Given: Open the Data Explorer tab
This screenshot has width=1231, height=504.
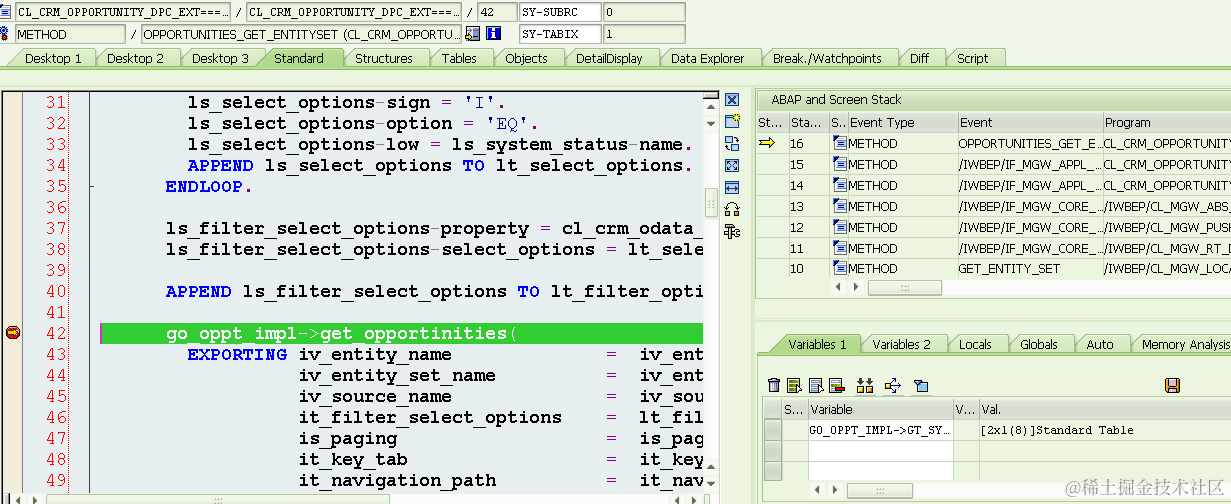Looking at the screenshot, I should pos(707,58).
